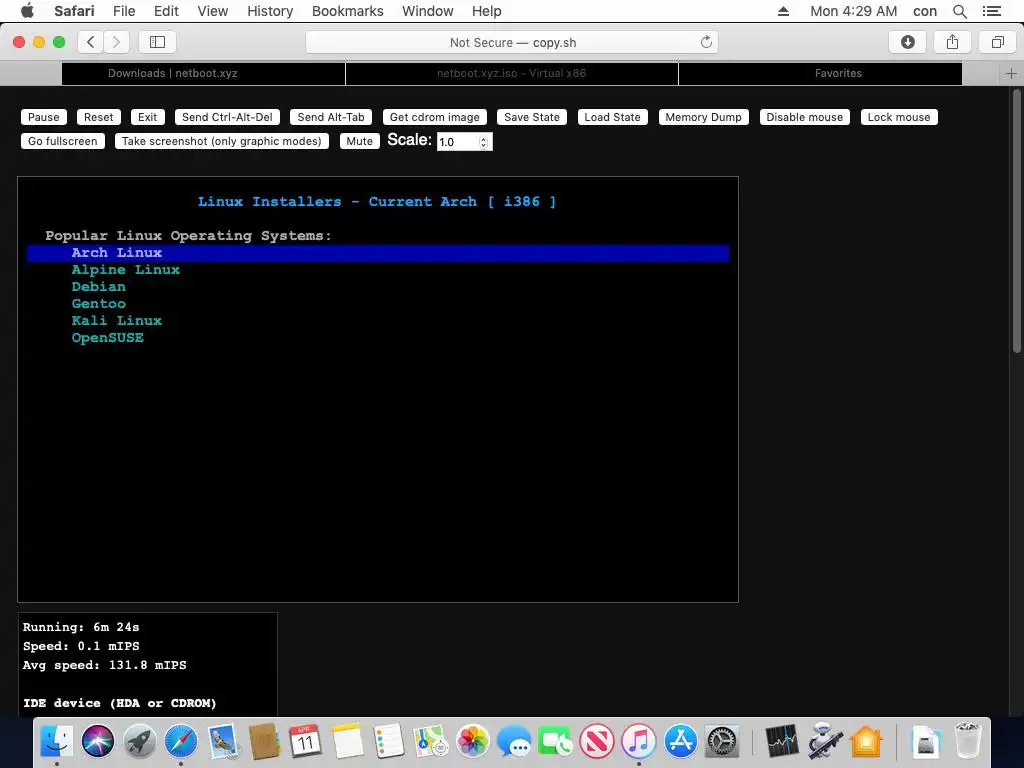Show the Safari sidebar
Viewport: 1024px width, 768px height.
157,42
